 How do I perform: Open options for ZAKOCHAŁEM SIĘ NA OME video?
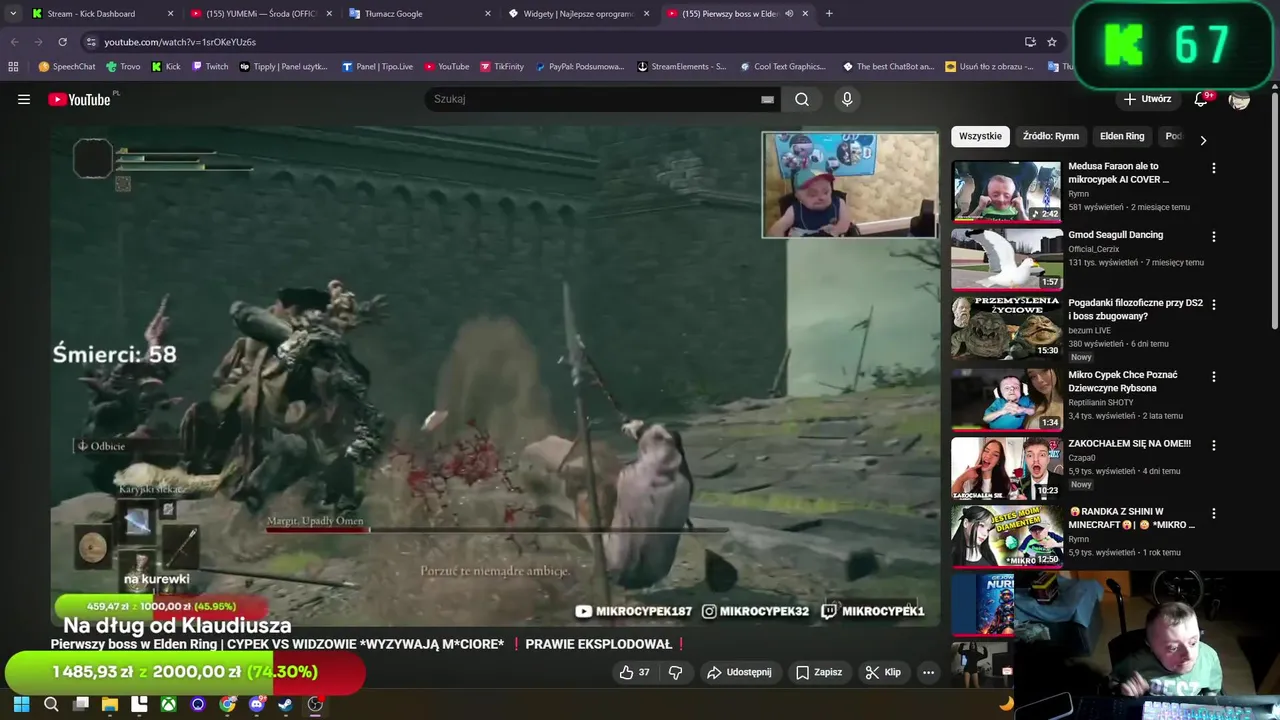(1214, 445)
